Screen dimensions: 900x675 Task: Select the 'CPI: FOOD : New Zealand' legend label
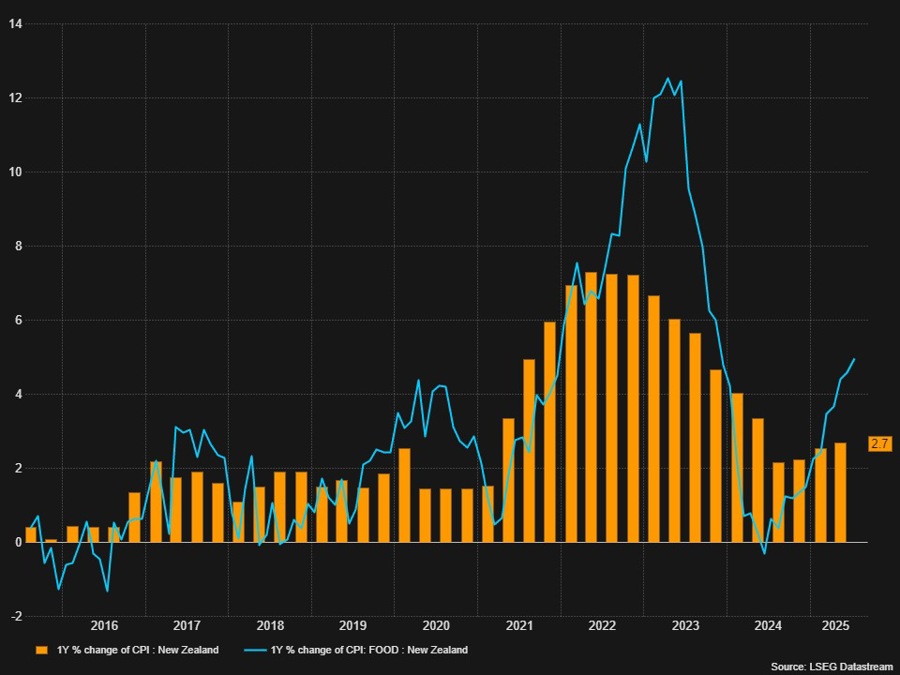tap(370, 649)
